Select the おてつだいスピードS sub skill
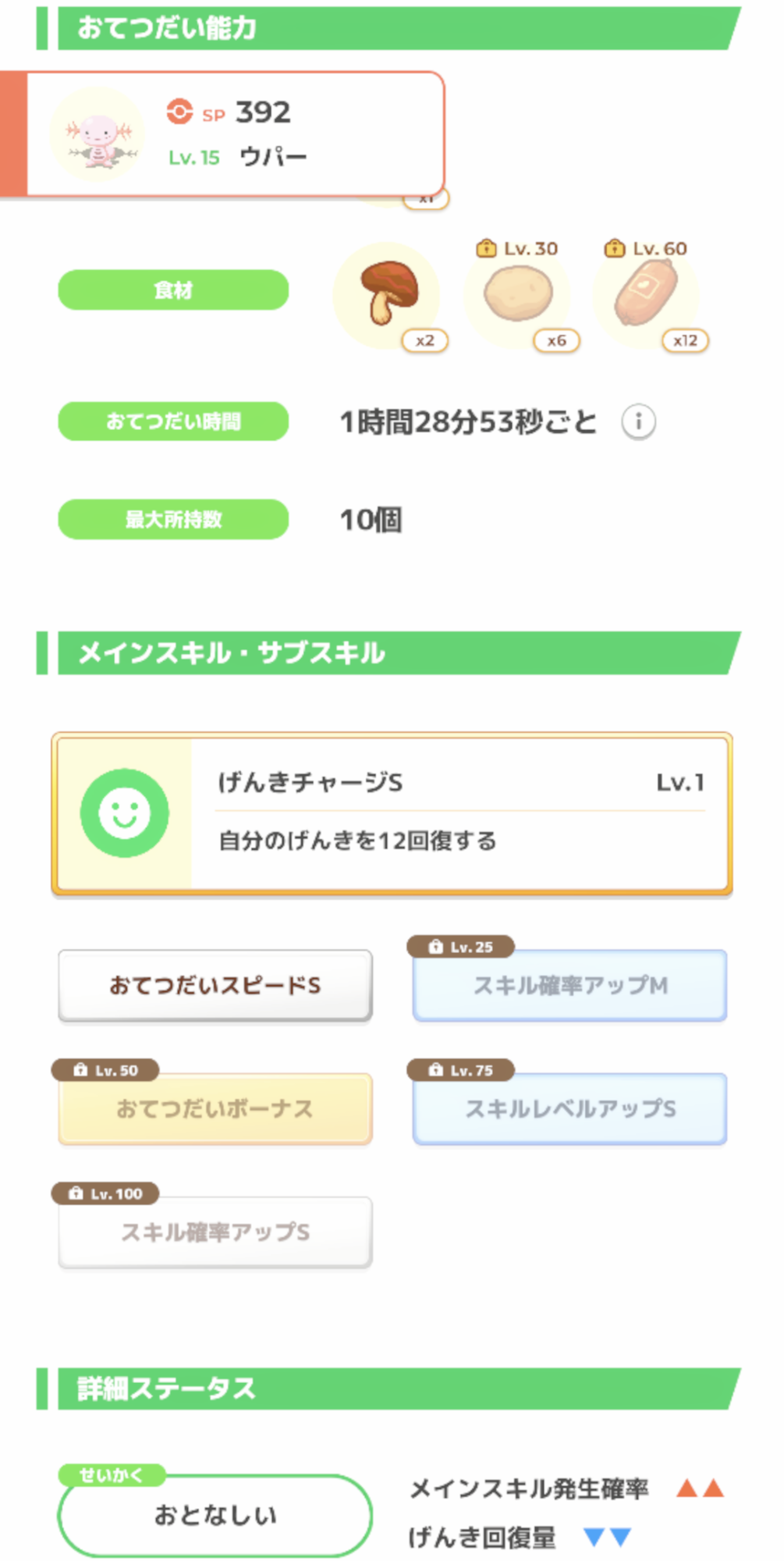This screenshot has height=1561, width=784. (x=215, y=985)
